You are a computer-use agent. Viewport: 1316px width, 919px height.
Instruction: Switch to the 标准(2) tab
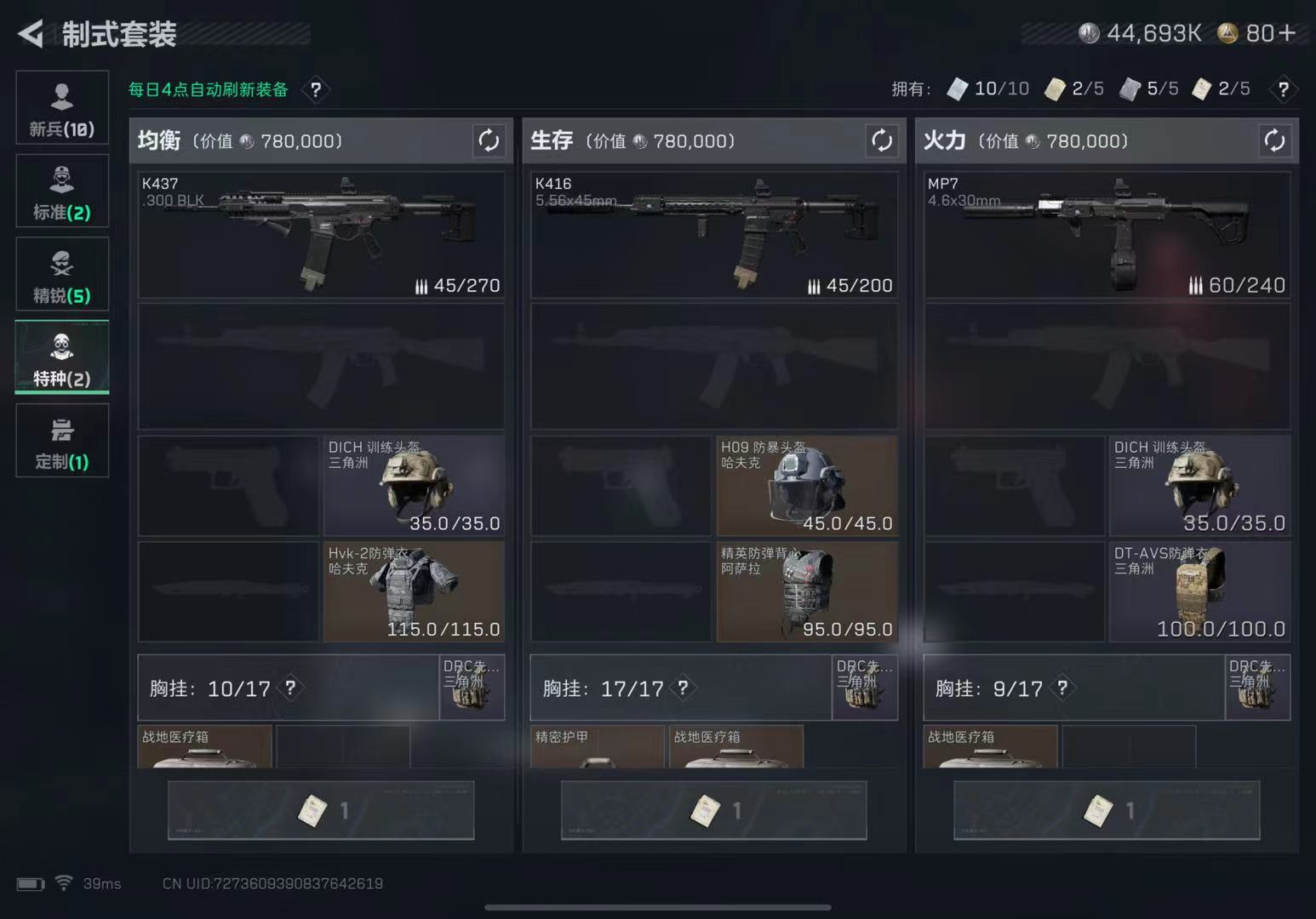point(62,191)
